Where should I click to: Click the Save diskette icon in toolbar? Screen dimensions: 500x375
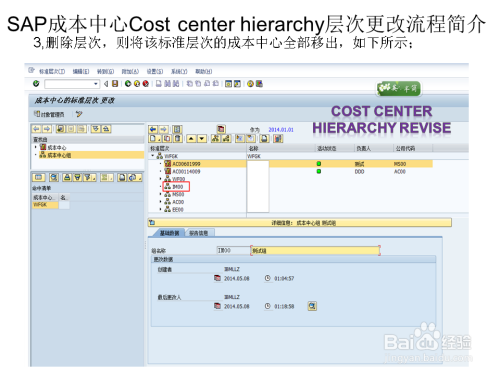coord(115,84)
